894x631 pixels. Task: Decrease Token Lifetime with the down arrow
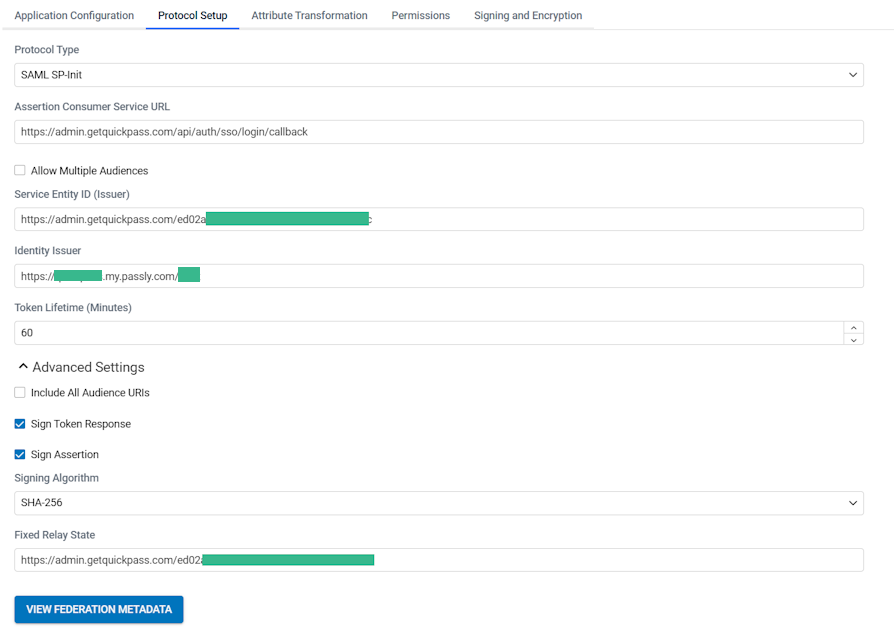click(x=853, y=340)
